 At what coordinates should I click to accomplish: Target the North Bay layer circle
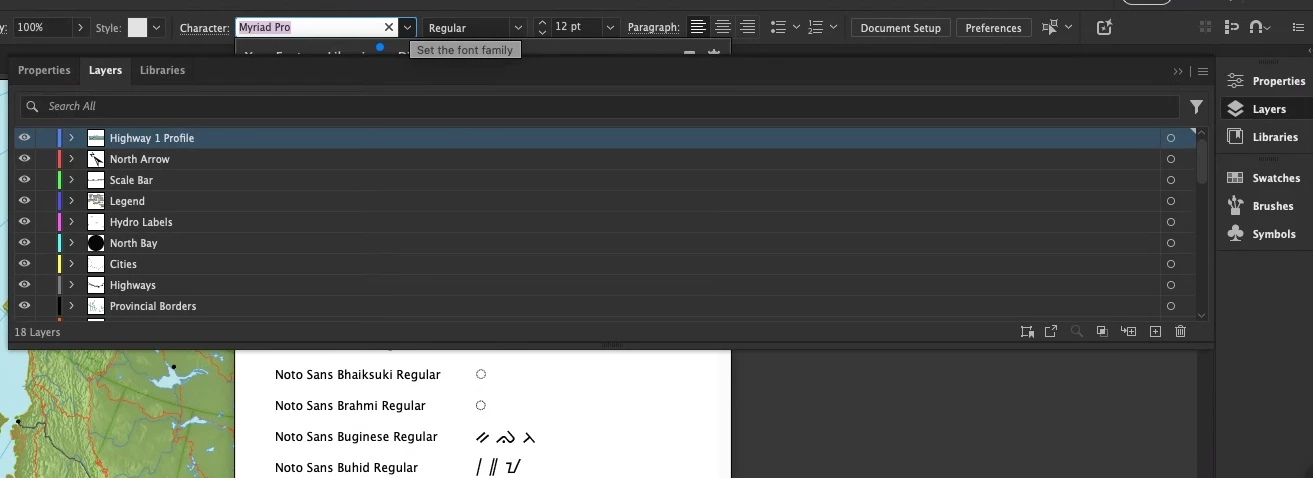click(1170, 243)
